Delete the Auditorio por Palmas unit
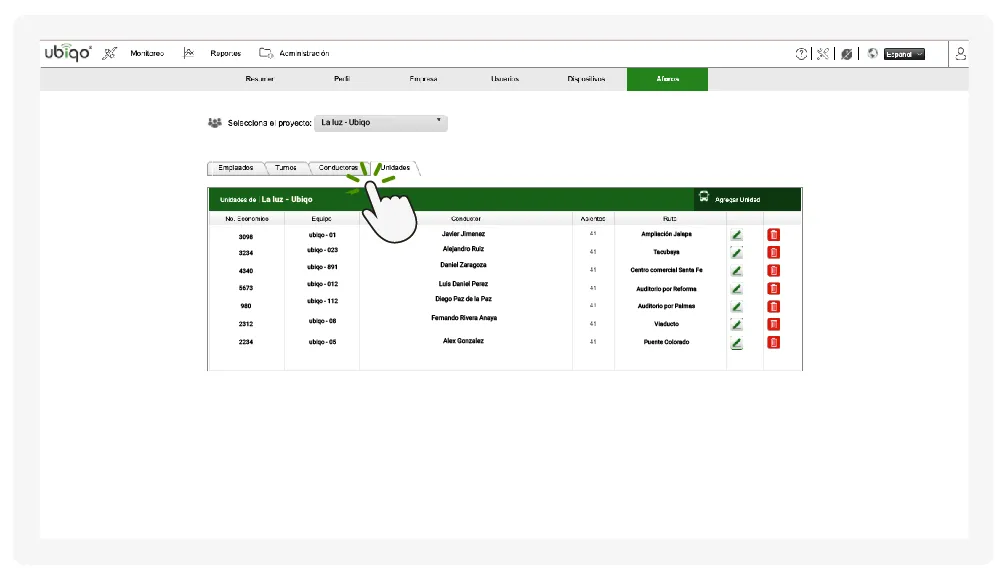 coord(774,307)
